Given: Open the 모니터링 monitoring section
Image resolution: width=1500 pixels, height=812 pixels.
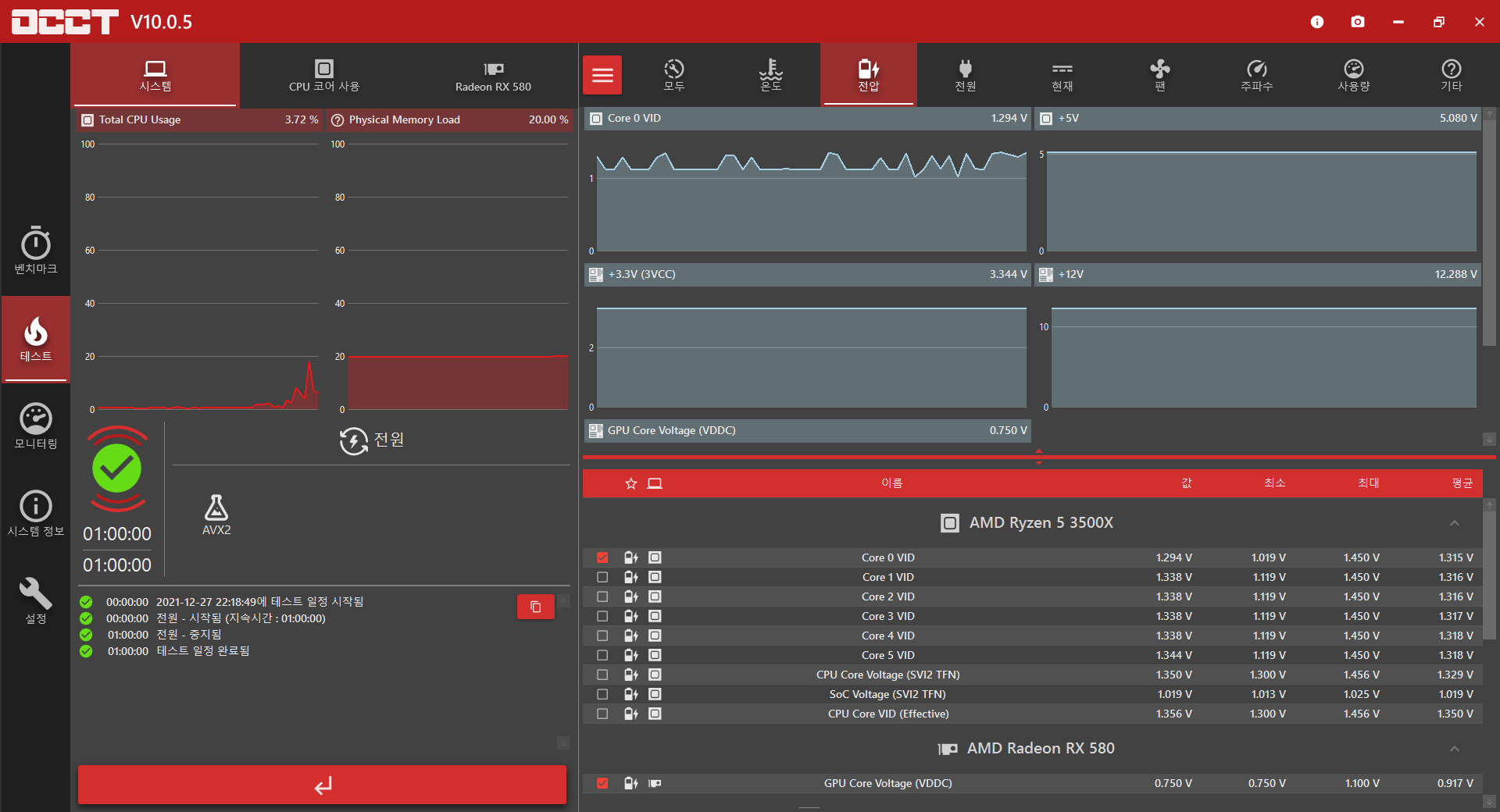Looking at the screenshot, I should [x=35, y=426].
